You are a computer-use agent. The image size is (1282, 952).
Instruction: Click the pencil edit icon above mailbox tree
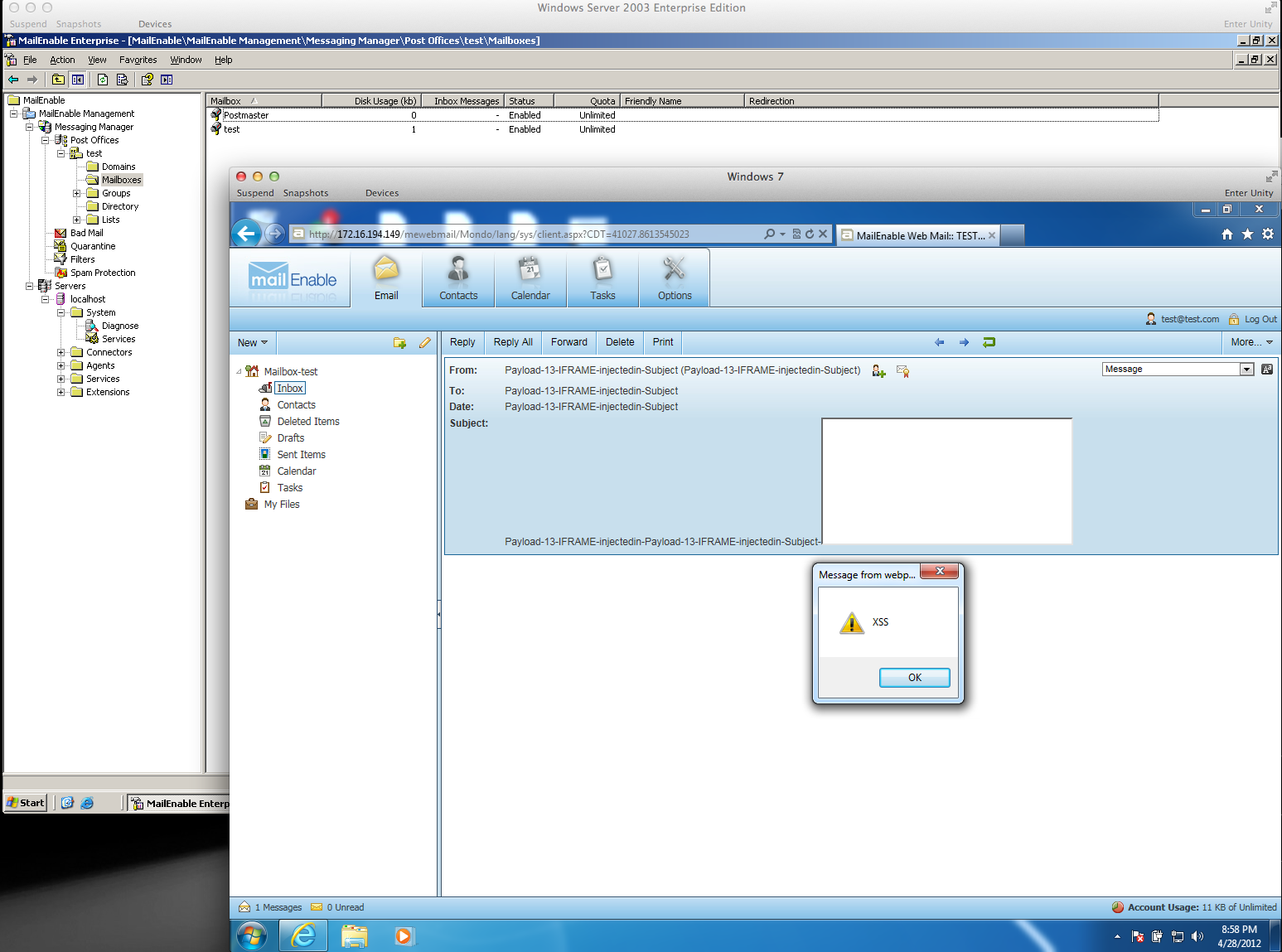pos(425,342)
